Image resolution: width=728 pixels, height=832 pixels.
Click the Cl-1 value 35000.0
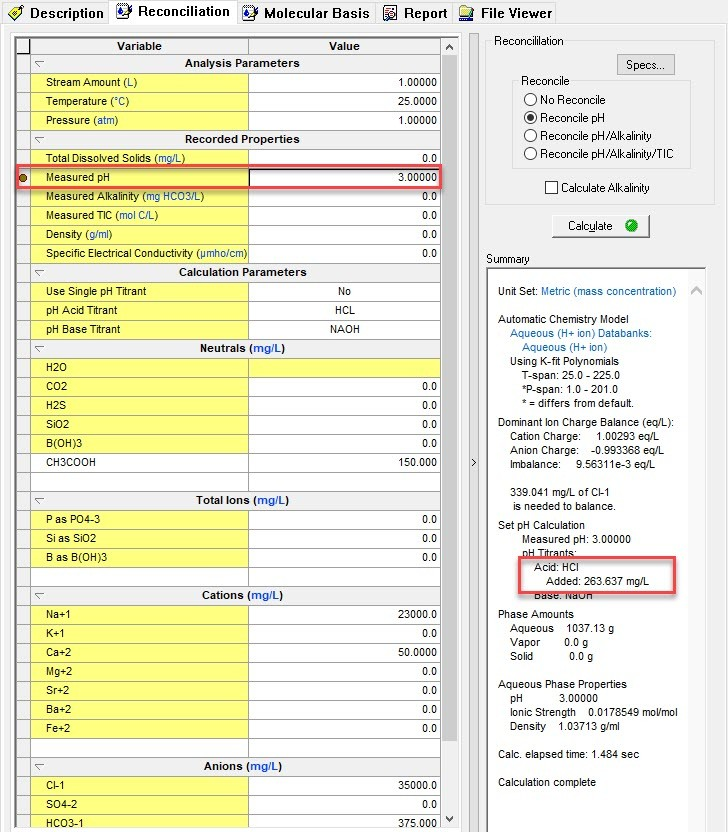tap(344, 785)
